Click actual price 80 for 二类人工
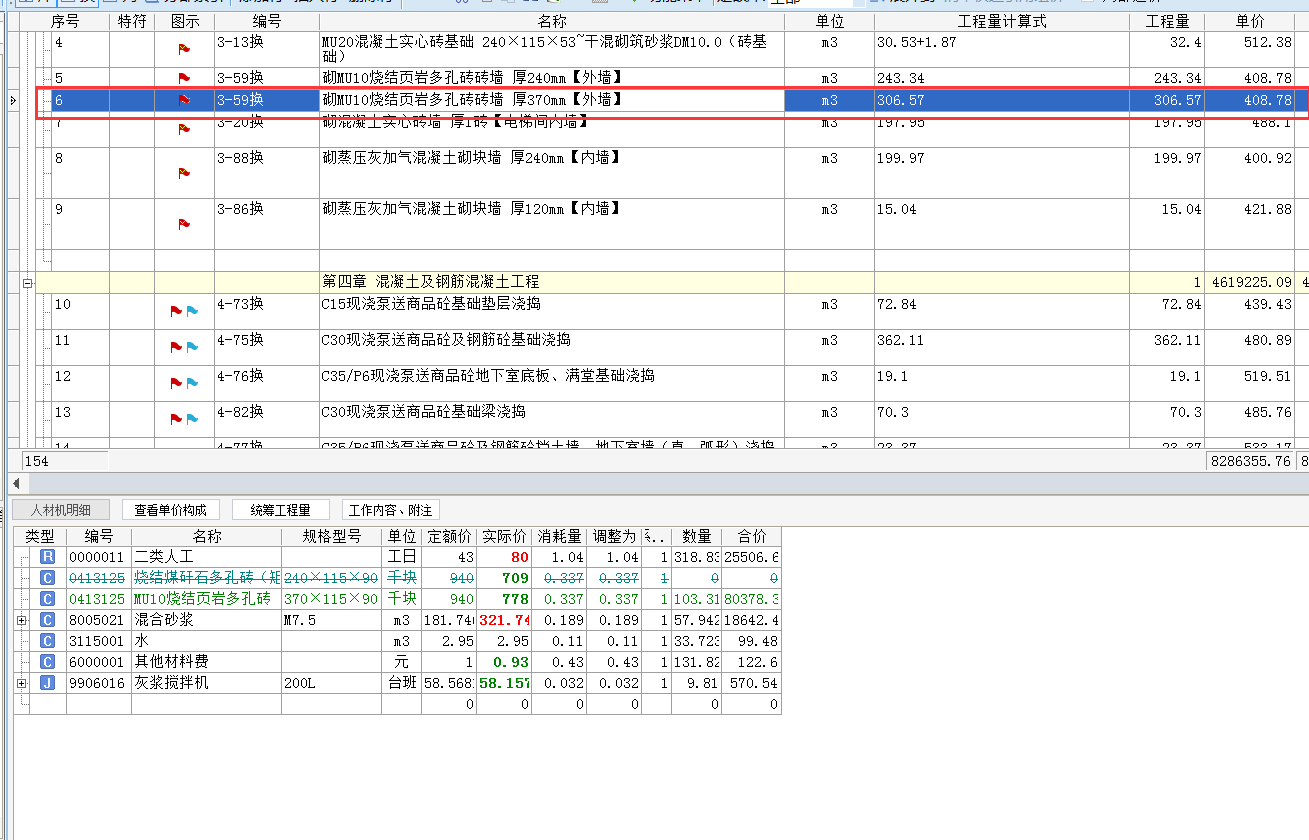The height and width of the screenshot is (840, 1309). (503, 557)
